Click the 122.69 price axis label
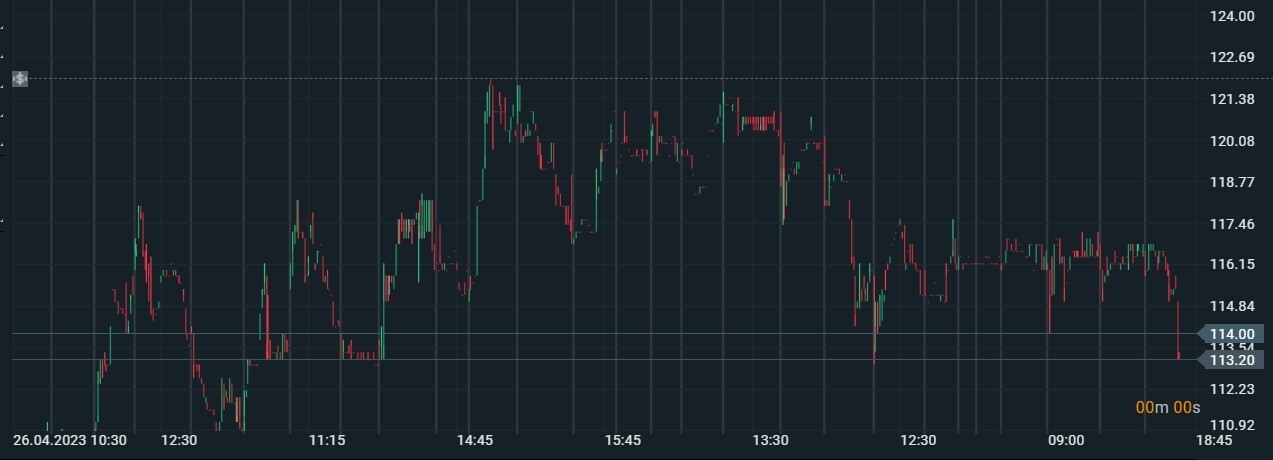Screen dimensions: 1273x460 [x=1232, y=58]
